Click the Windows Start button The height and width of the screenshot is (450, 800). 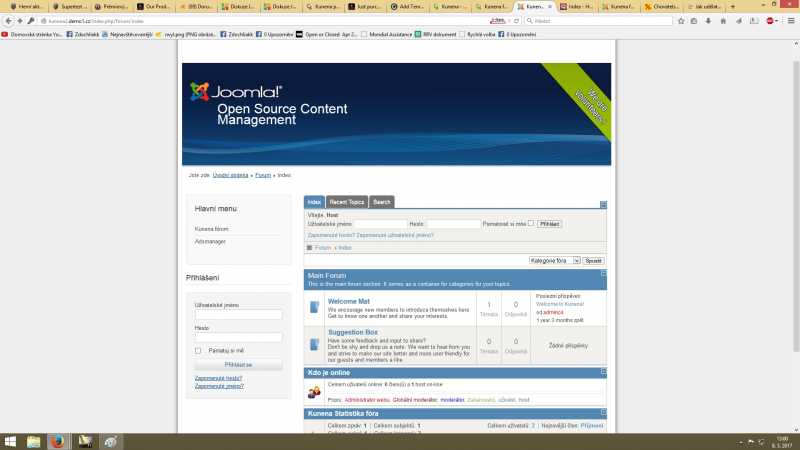(x=9, y=440)
